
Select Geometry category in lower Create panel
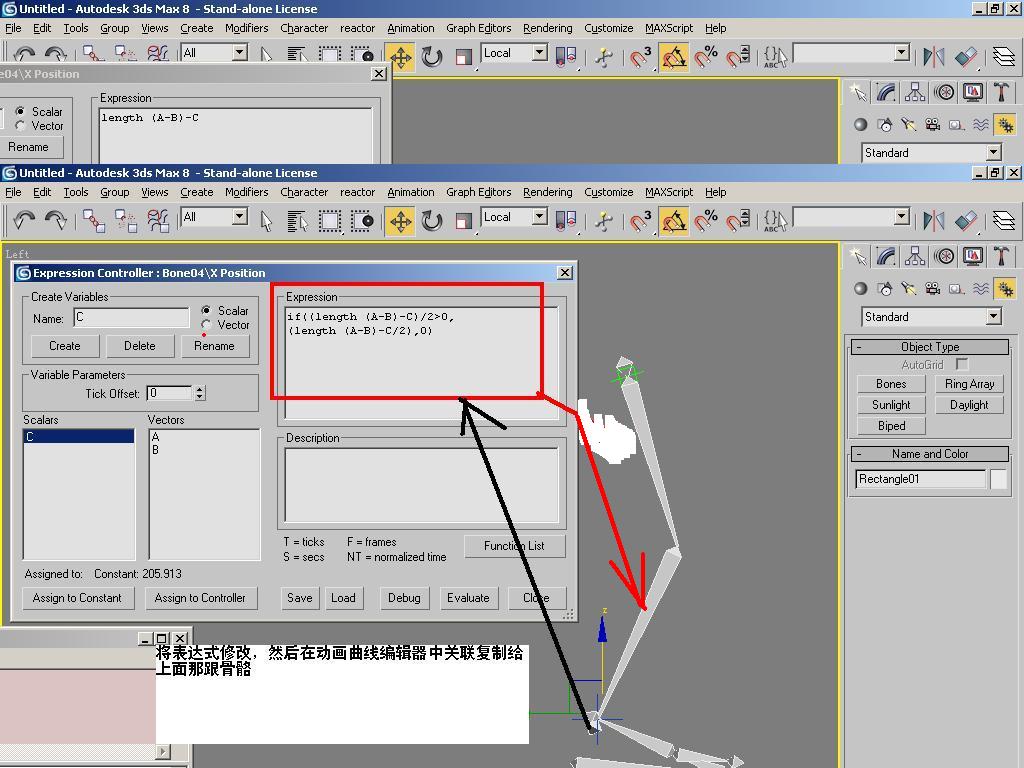(x=861, y=288)
